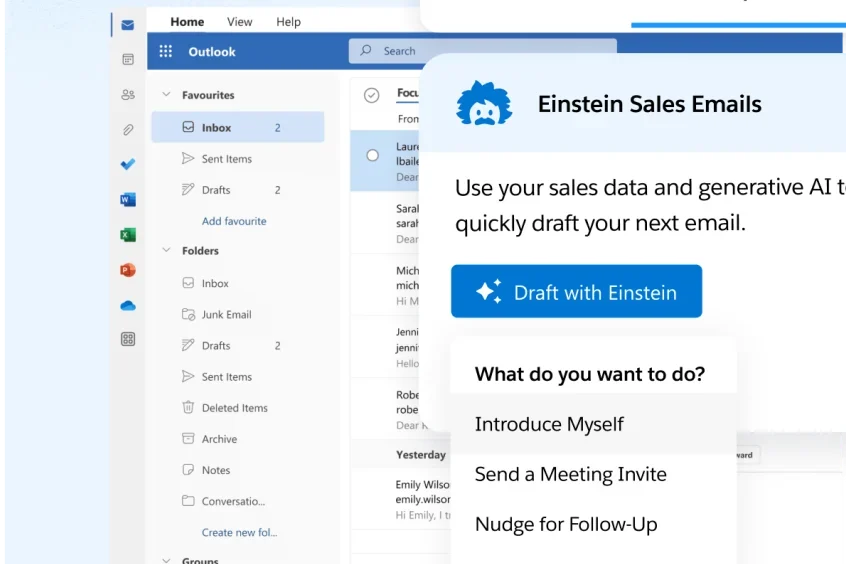The image size is (846, 564).
Task: Click the Folders Sent Items arrow icon
Action: [x=188, y=376]
